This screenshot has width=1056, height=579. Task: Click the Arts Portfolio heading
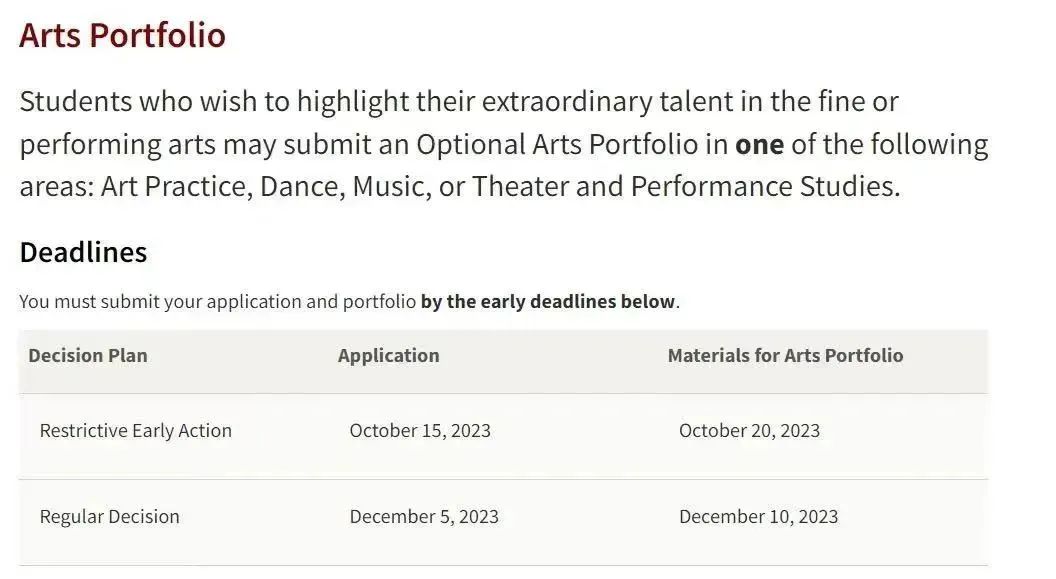point(122,35)
